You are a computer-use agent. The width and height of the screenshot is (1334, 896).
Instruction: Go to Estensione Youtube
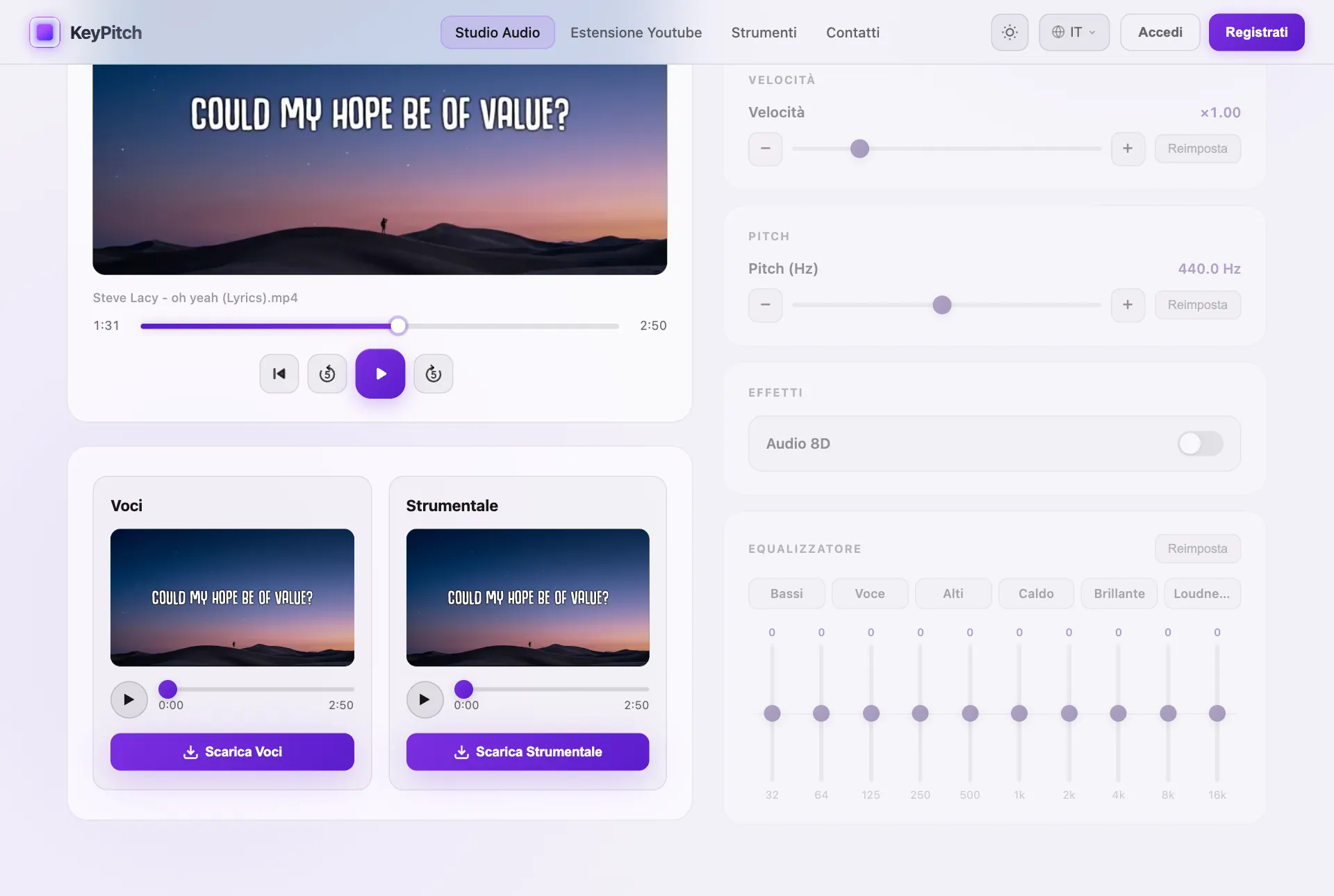point(636,33)
